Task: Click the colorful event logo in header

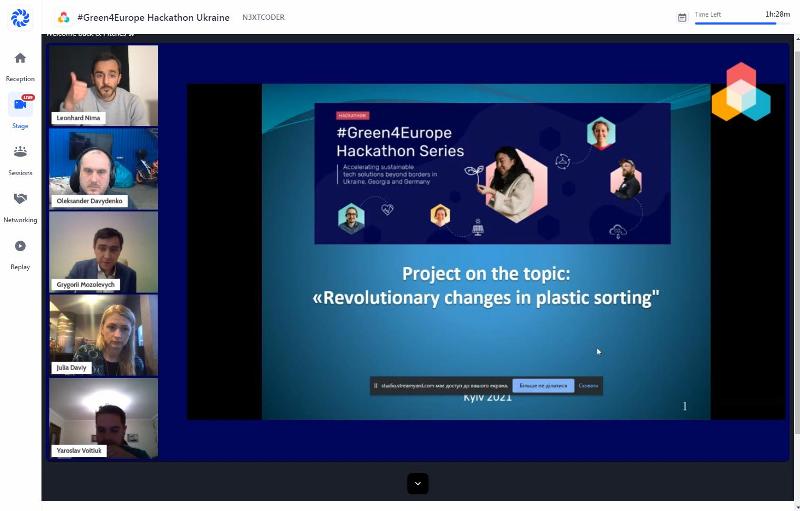Action: pos(63,17)
